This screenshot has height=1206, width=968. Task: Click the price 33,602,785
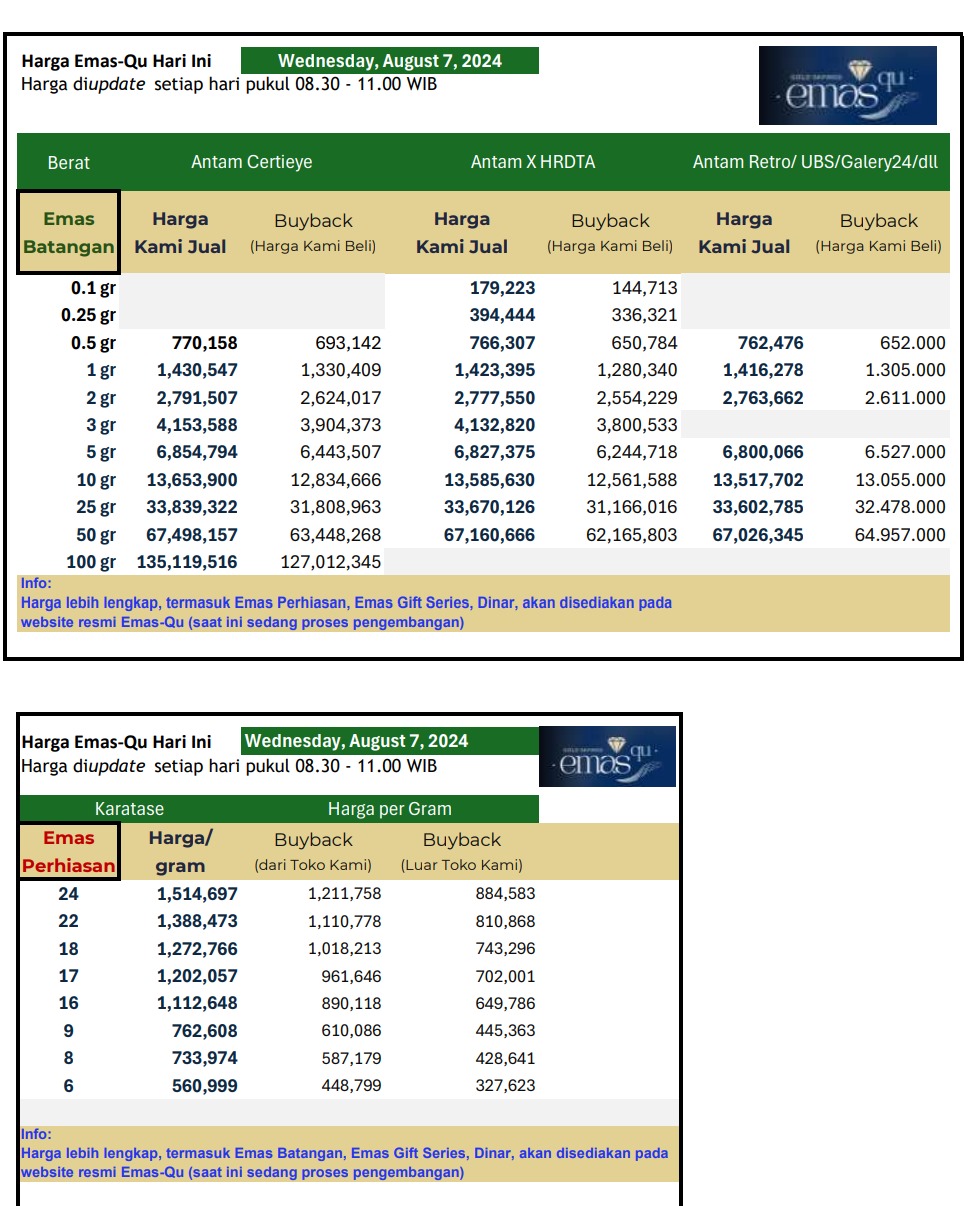coord(758,507)
